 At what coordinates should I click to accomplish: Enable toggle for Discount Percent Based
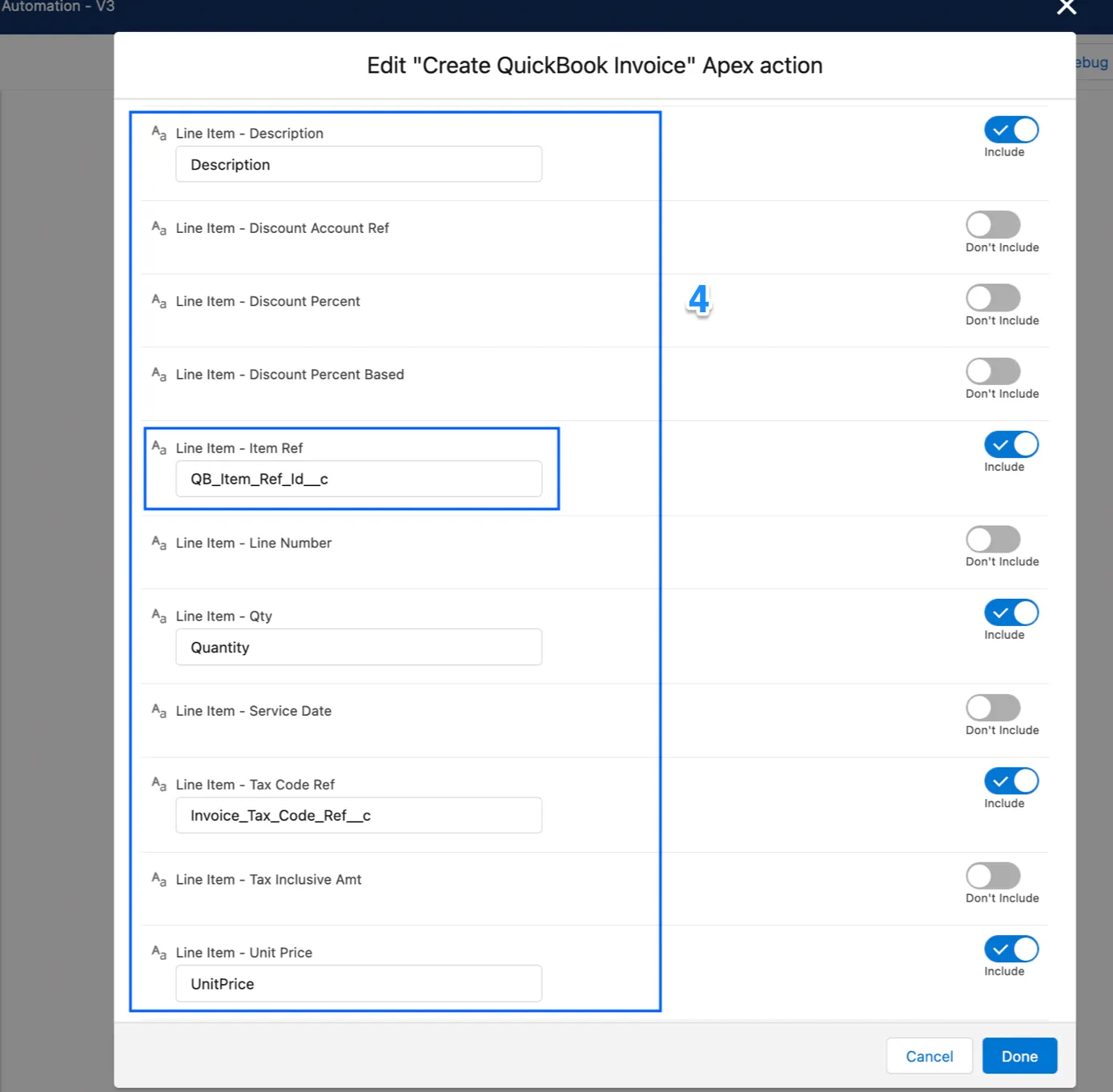click(993, 371)
